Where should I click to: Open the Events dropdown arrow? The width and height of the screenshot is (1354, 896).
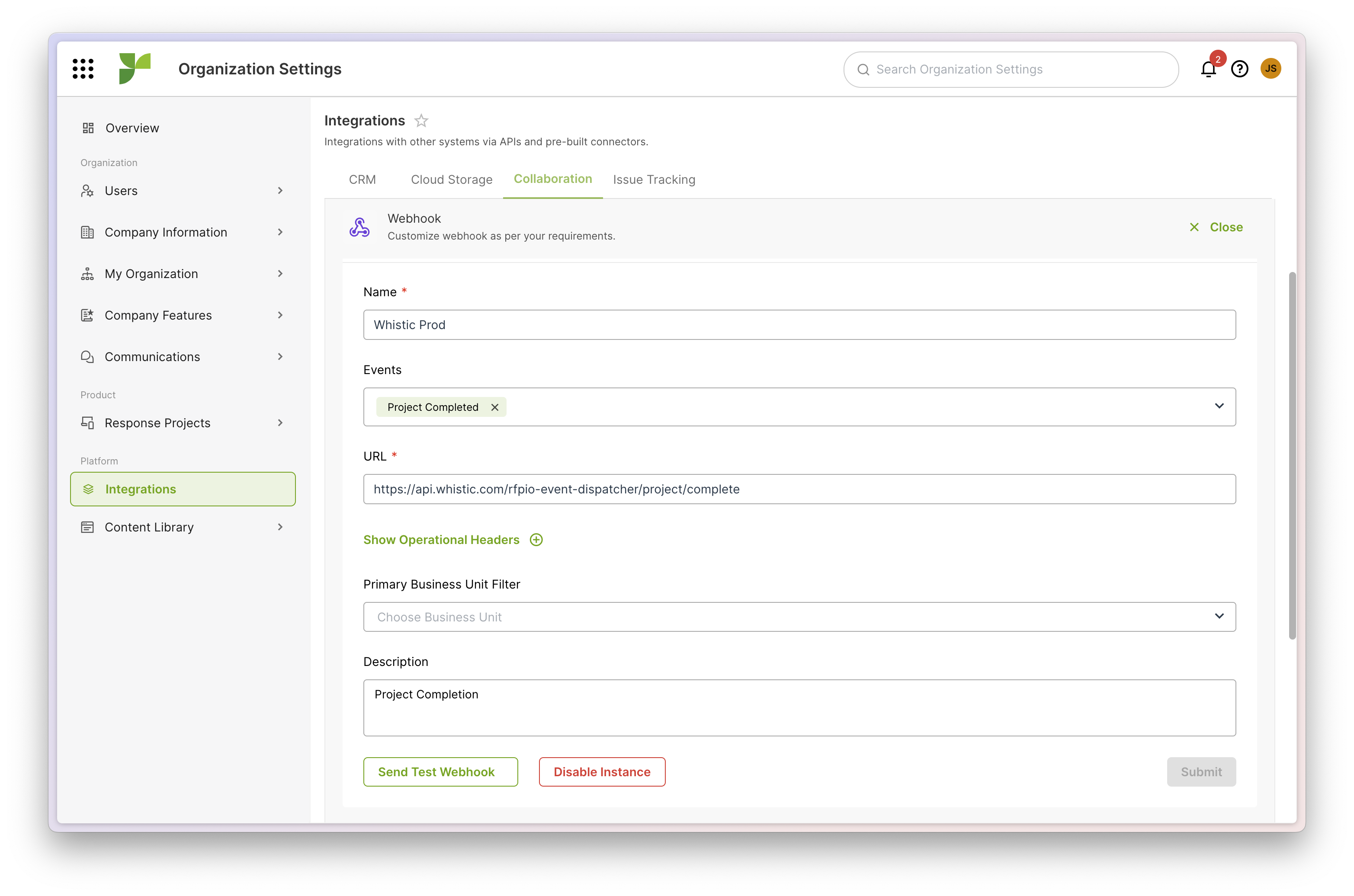1219,406
